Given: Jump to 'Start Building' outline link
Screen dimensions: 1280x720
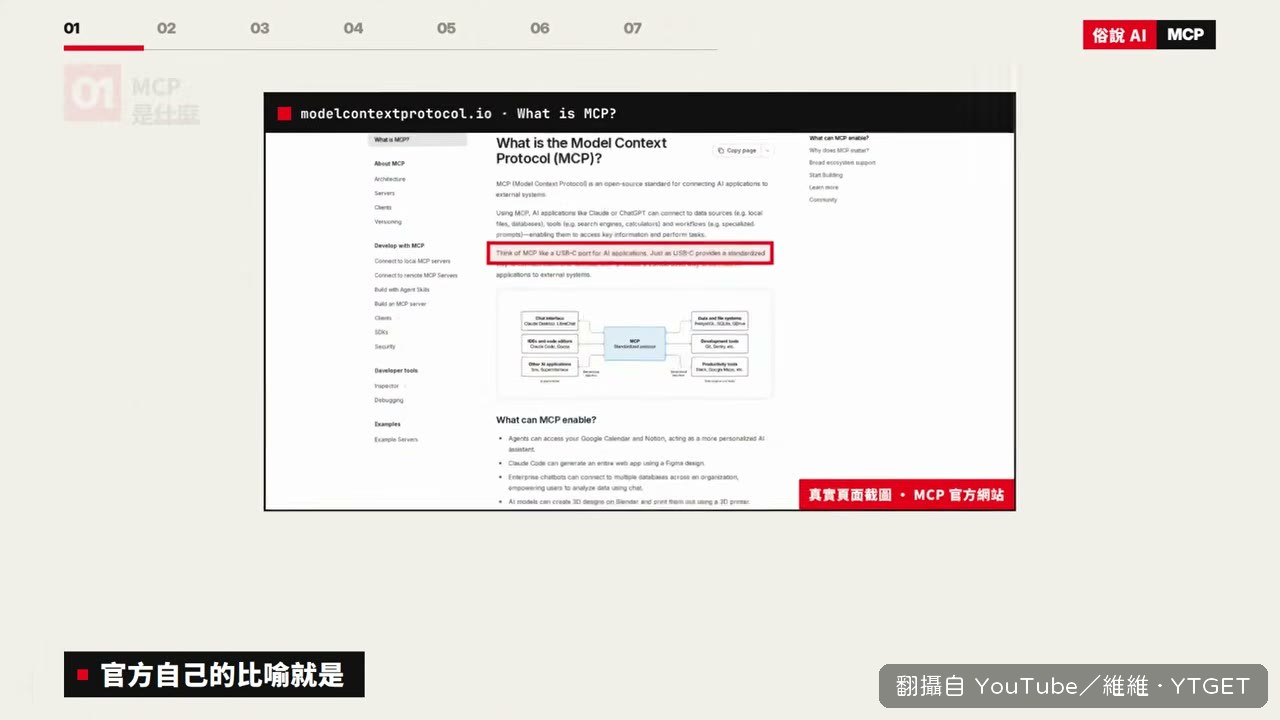Looking at the screenshot, I should [826, 175].
